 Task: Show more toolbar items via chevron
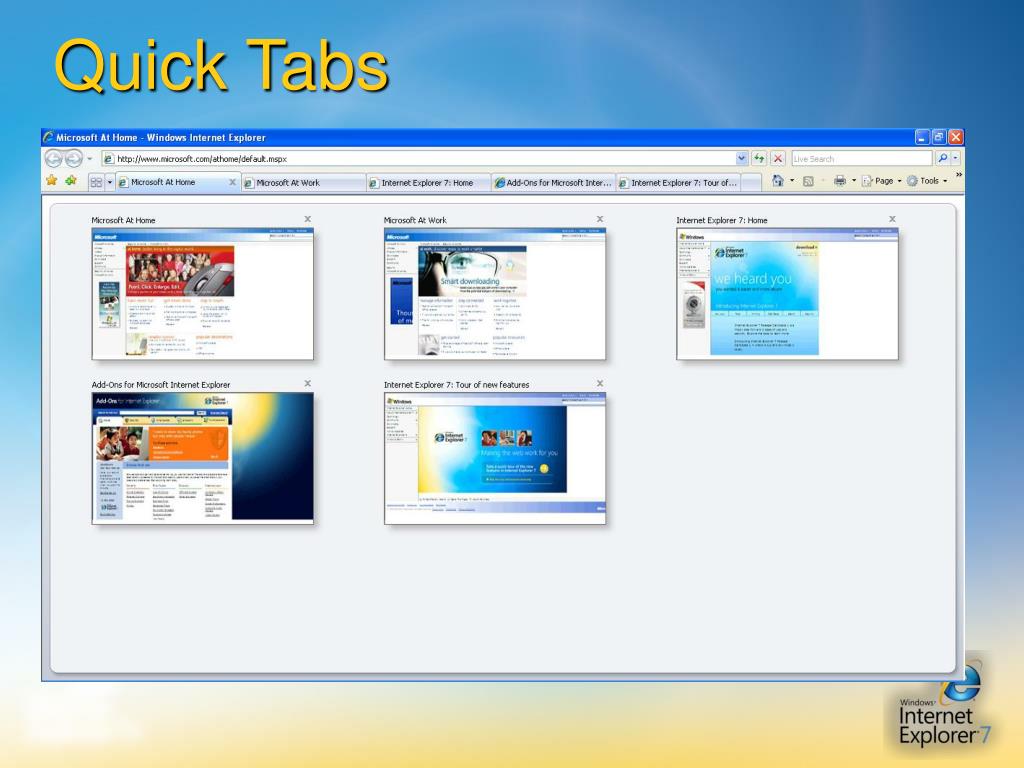pyautogui.click(x=958, y=175)
